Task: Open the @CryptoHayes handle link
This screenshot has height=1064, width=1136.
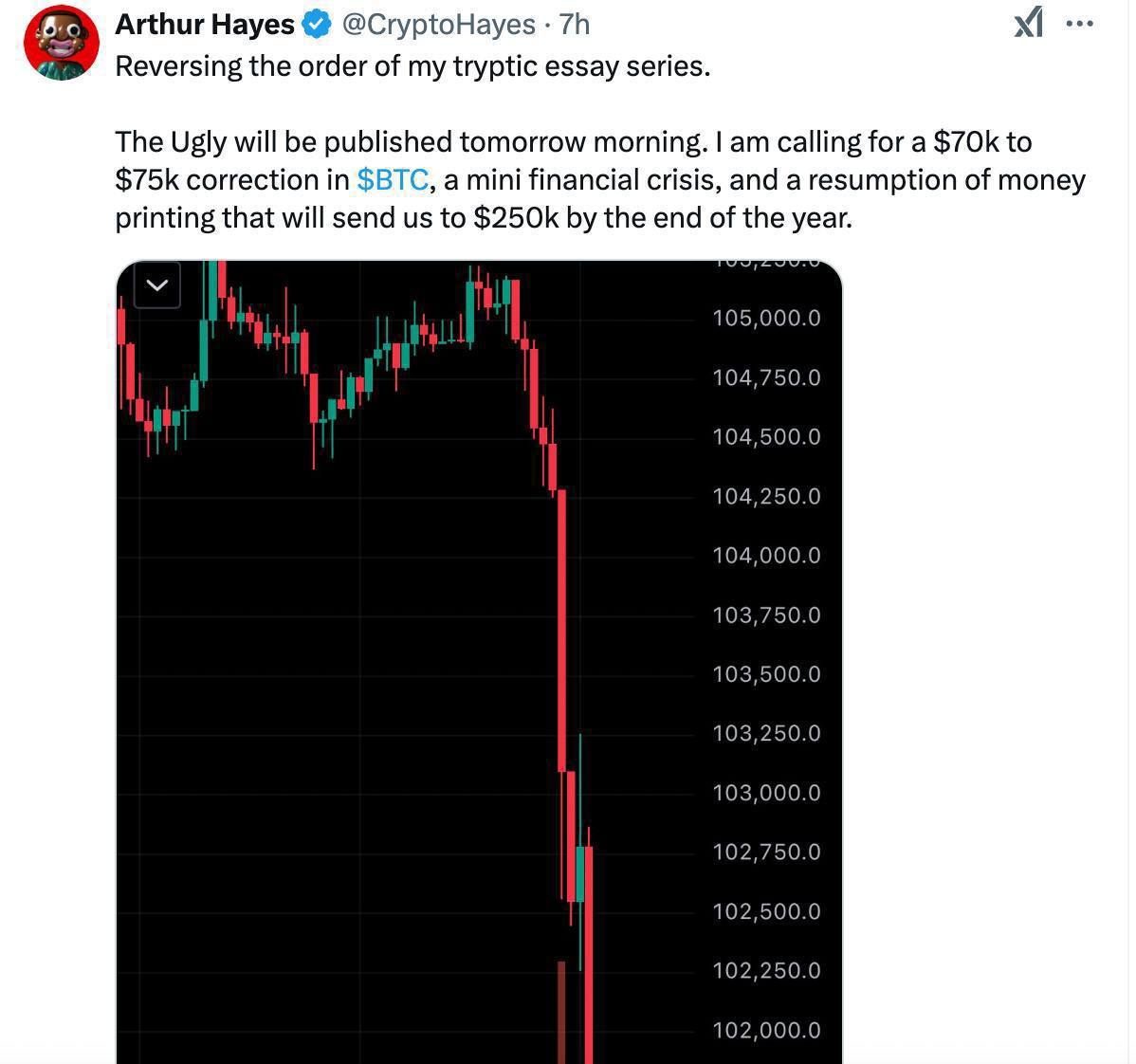Action: 438,25
